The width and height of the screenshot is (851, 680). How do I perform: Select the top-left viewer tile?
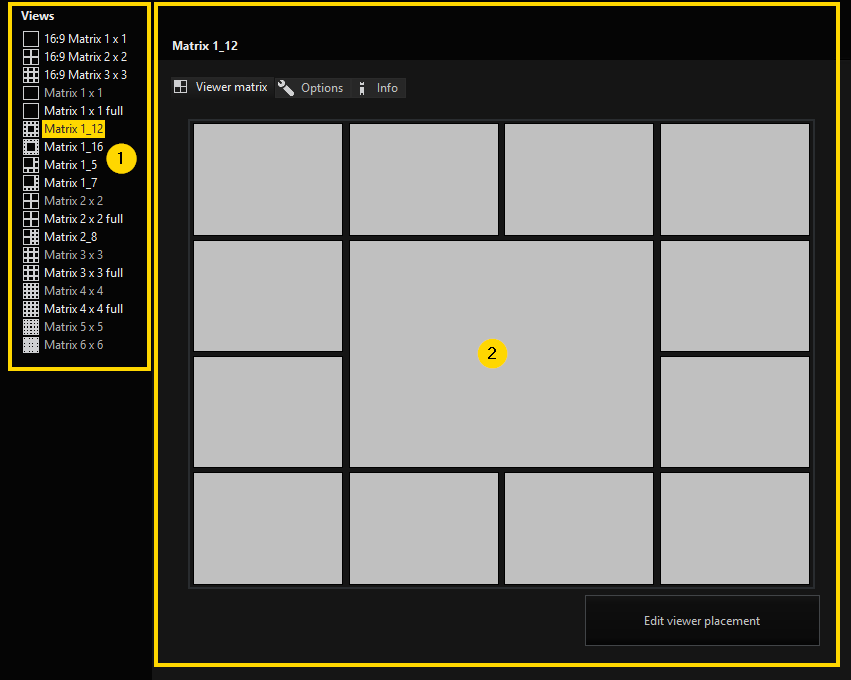click(268, 179)
